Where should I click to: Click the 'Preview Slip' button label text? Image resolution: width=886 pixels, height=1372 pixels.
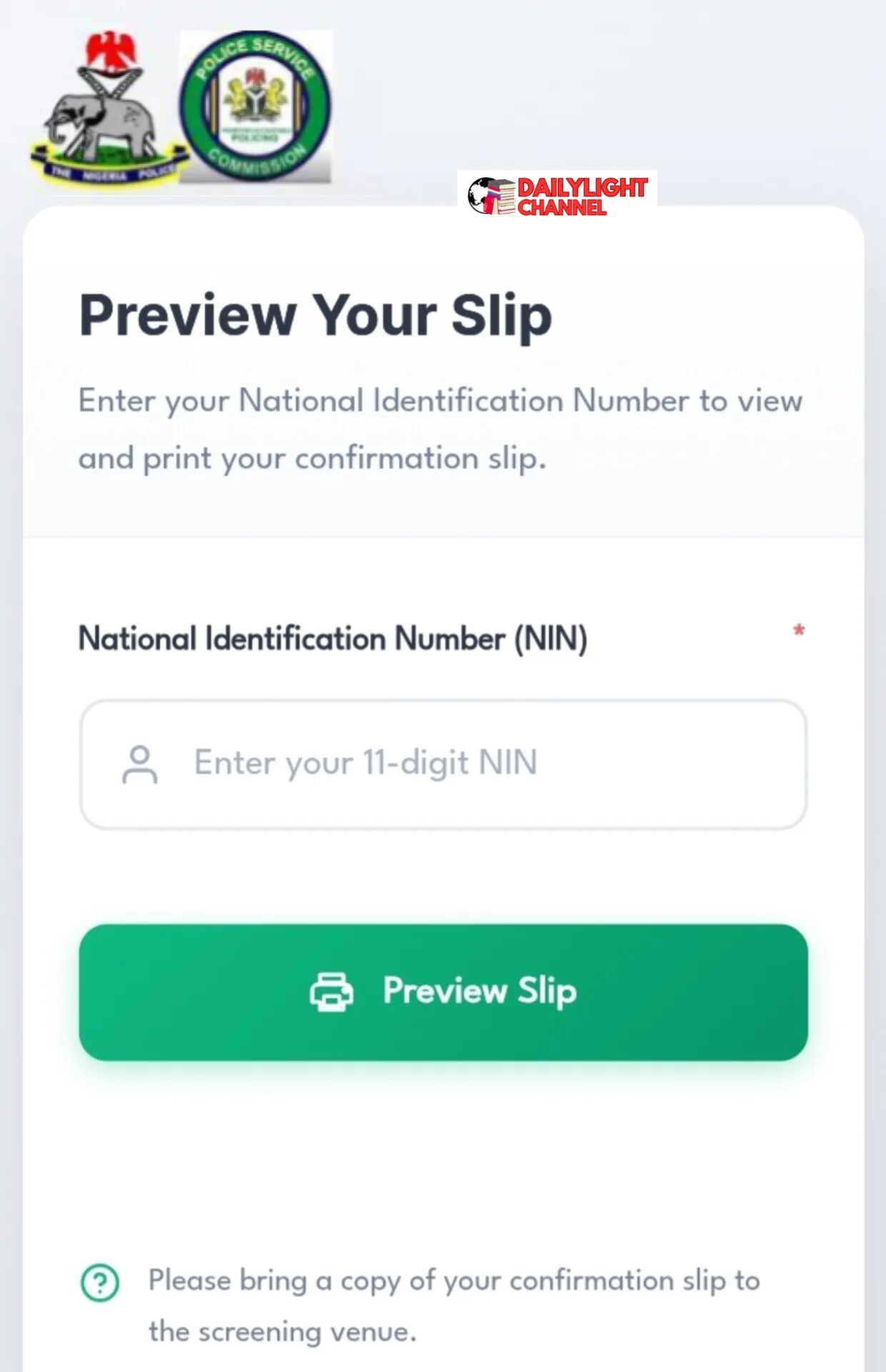(479, 991)
